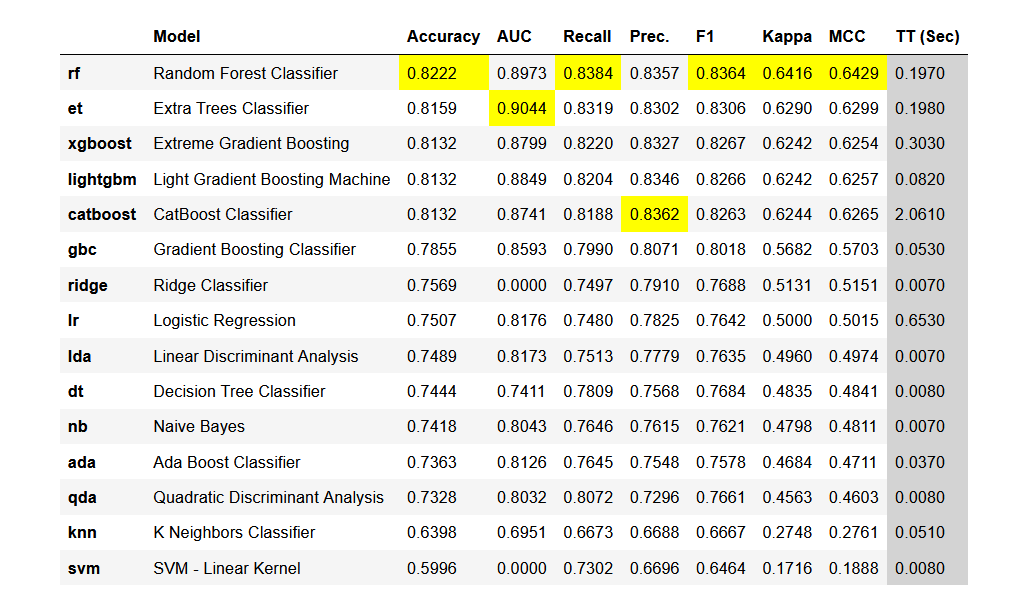Click the knn row index label
1031x597 pixels.
pos(82,532)
